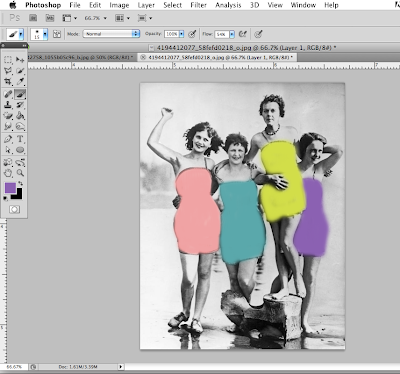Open the blending Mode dropdown
The width and height of the screenshot is (400, 374).
pyautogui.click(x=111, y=34)
